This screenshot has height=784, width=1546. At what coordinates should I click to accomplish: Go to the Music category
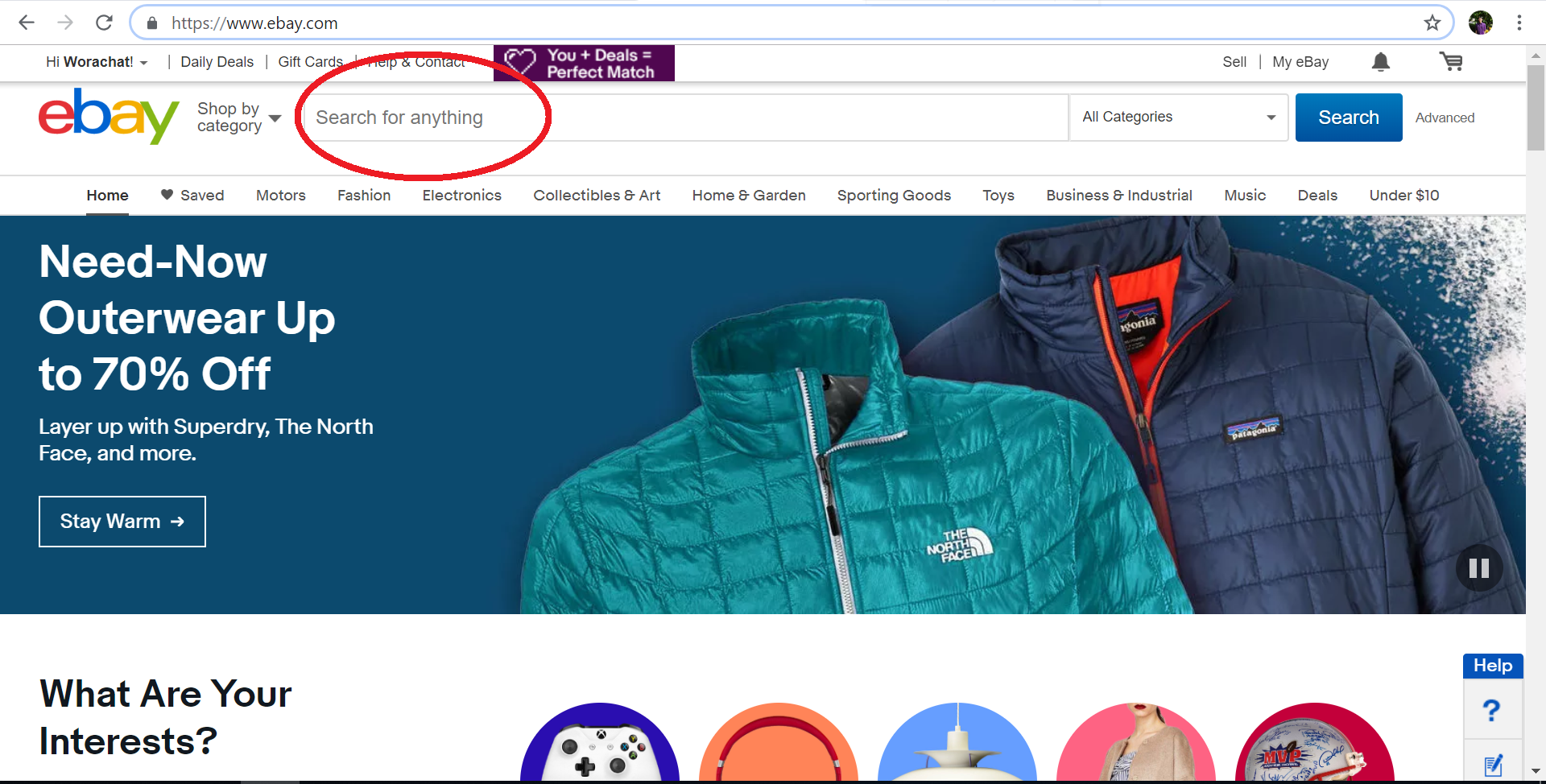[x=1245, y=196]
